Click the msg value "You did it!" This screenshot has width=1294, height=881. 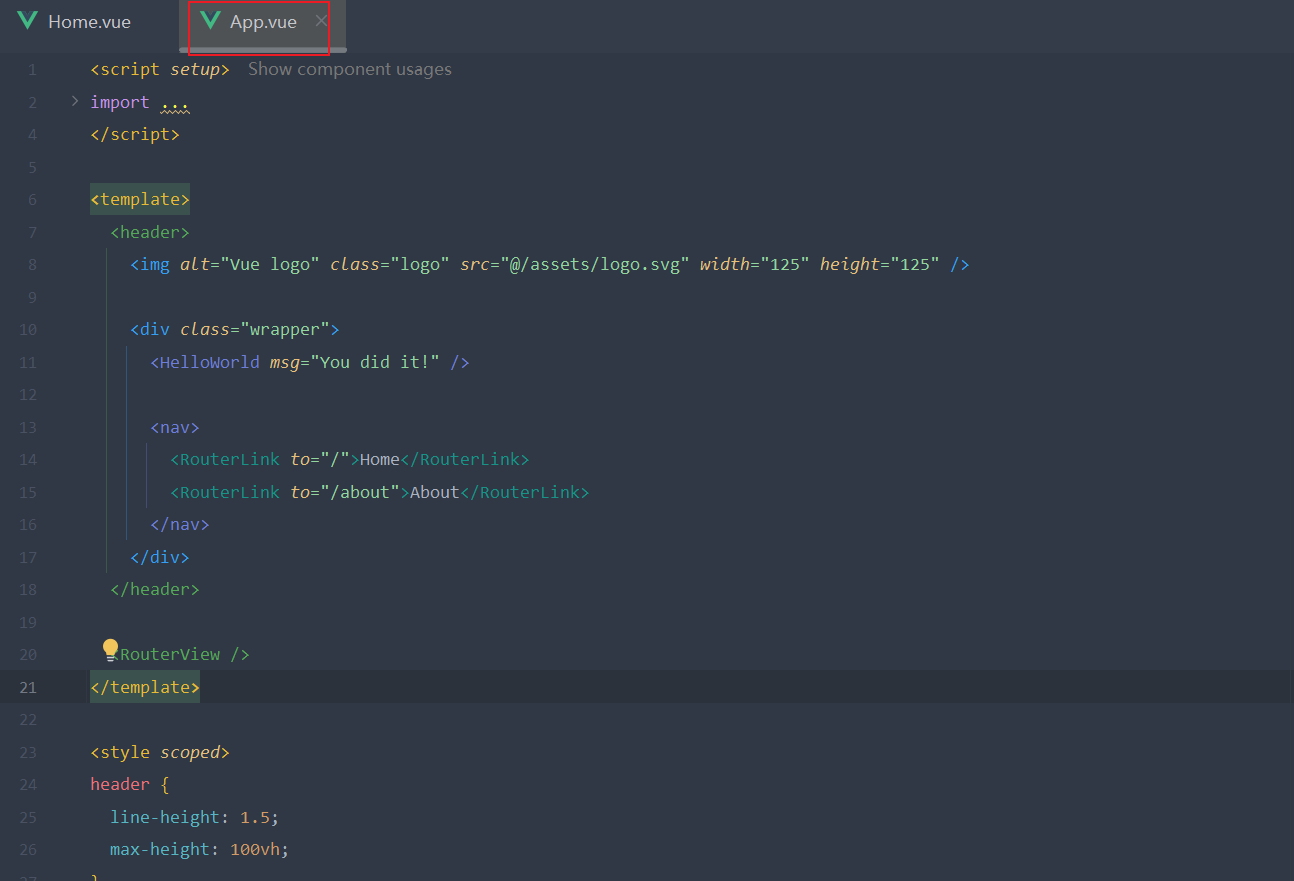[x=375, y=362]
